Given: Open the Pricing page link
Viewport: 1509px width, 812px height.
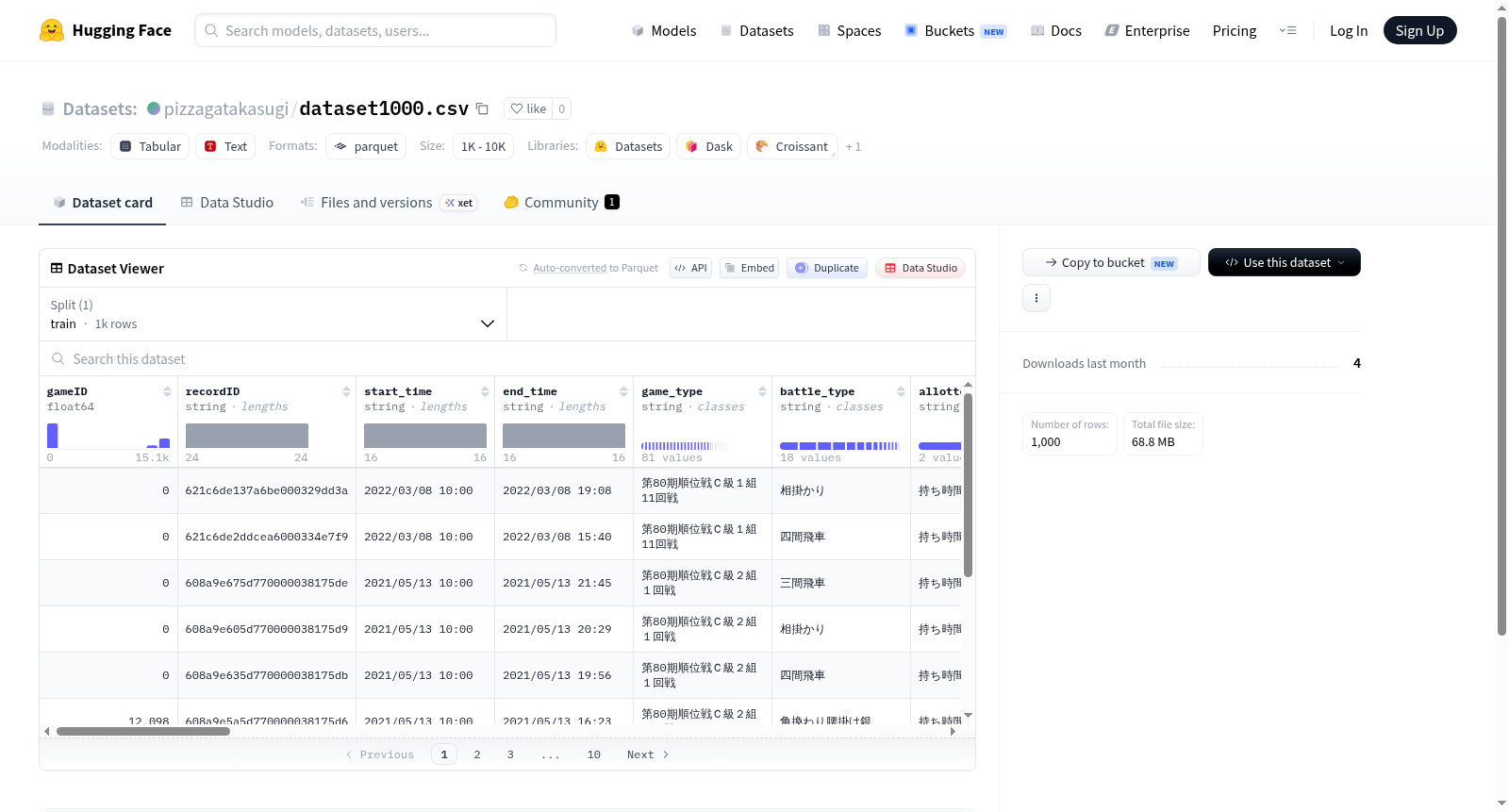Looking at the screenshot, I should (1235, 30).
